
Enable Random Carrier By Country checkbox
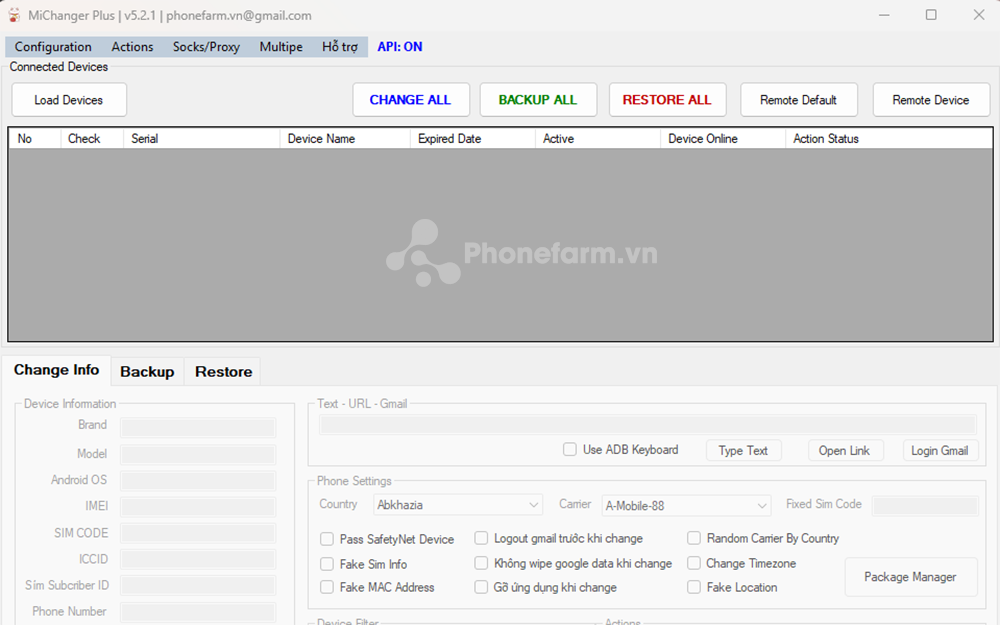(x=694, y=539)
